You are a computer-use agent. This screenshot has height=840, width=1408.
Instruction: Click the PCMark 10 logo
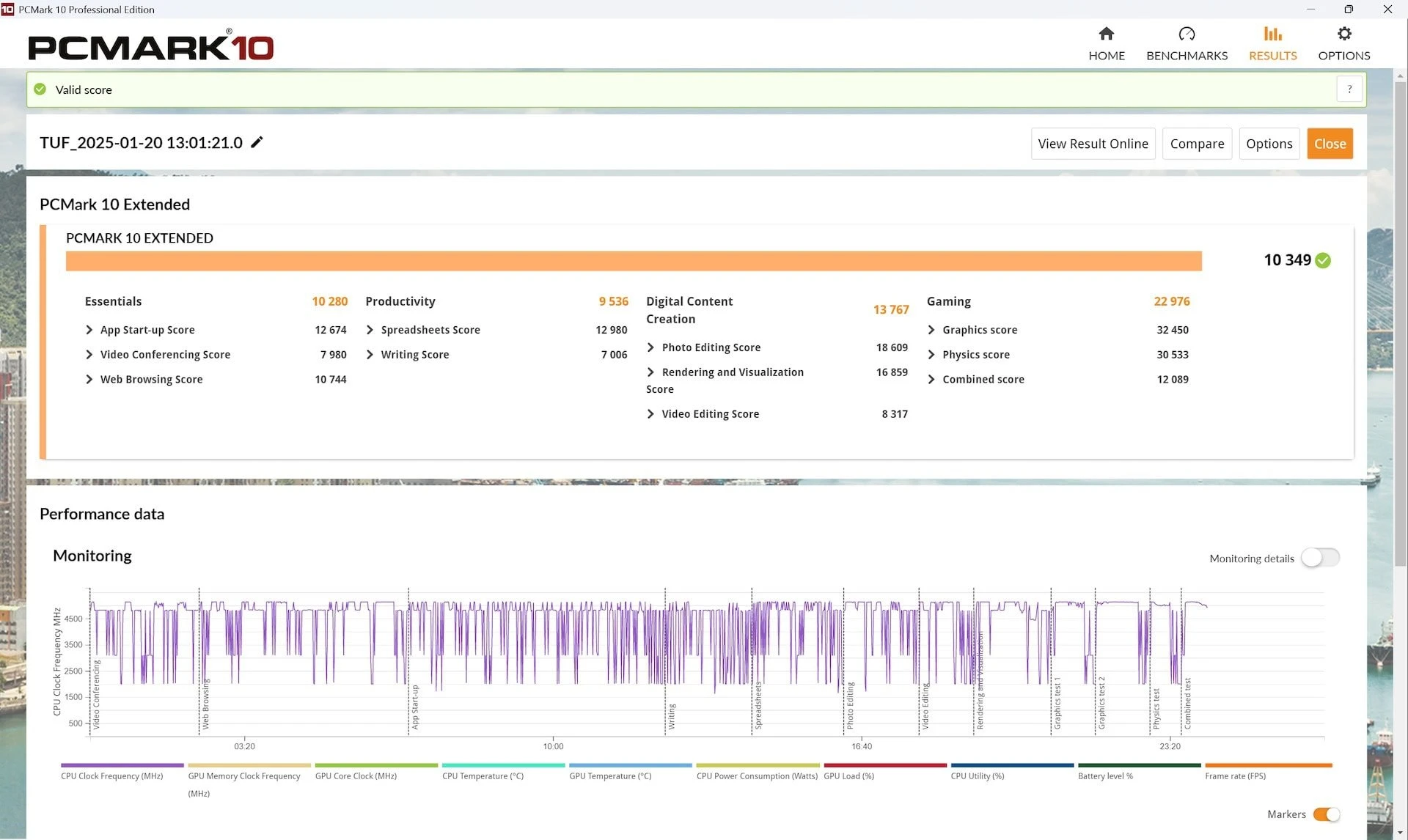click(151, 45)
